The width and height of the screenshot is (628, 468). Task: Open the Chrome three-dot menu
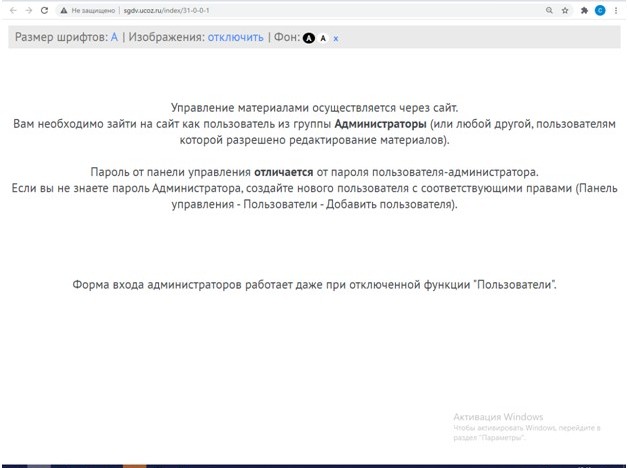(616, 10)
